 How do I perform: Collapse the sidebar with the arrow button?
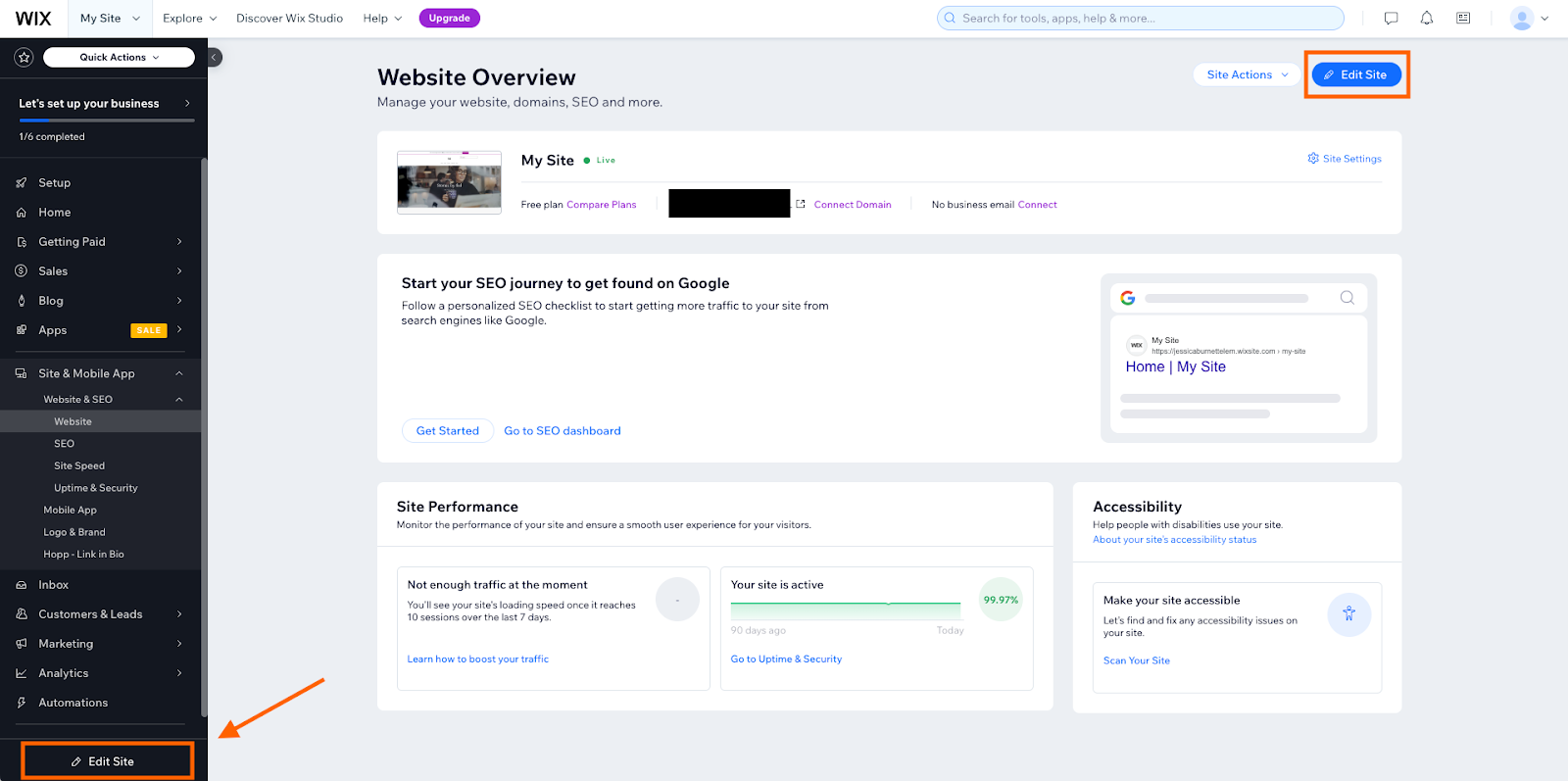(215, 57)
